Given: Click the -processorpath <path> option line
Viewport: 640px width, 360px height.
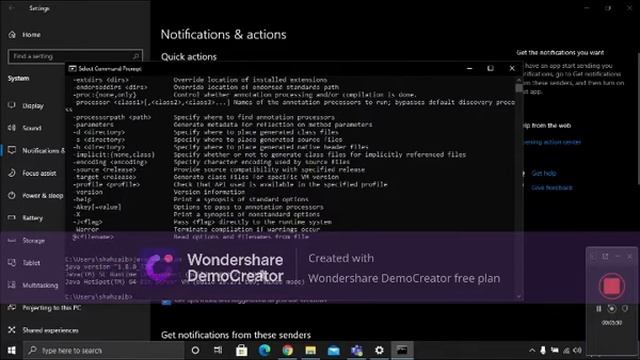Looking at the screenshot, I should click(204, 117).
